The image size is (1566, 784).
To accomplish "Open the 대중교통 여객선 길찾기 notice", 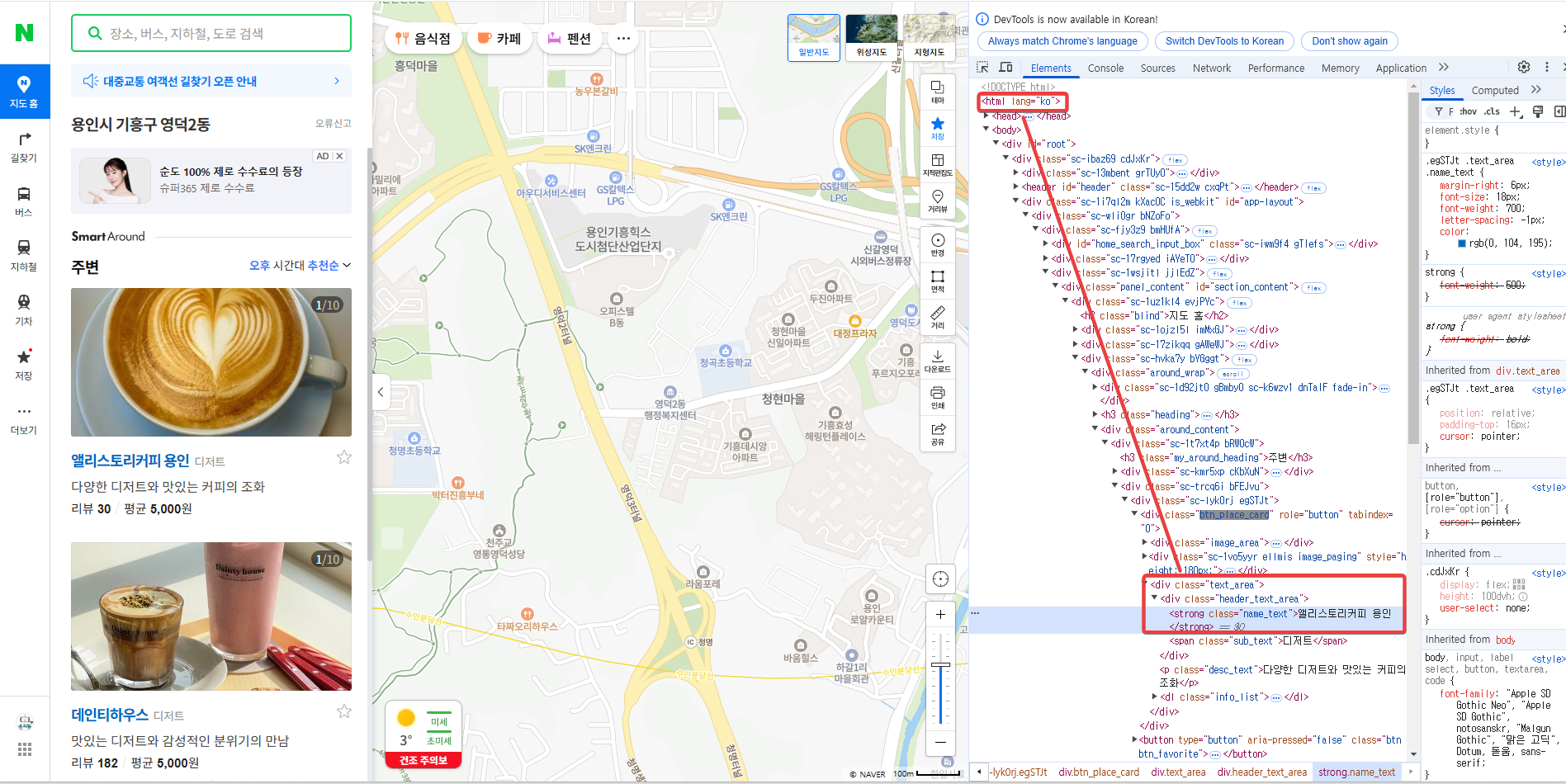I will 211,81.
